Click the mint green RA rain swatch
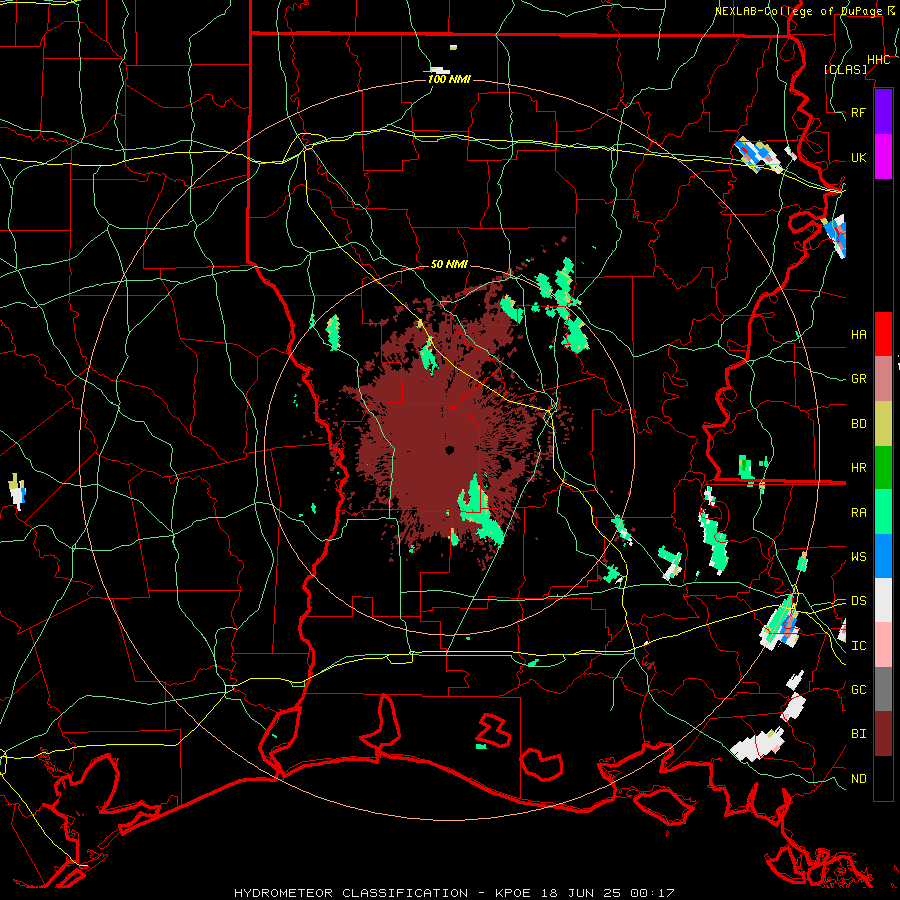 pyautogui.click(x=883, y=512)
